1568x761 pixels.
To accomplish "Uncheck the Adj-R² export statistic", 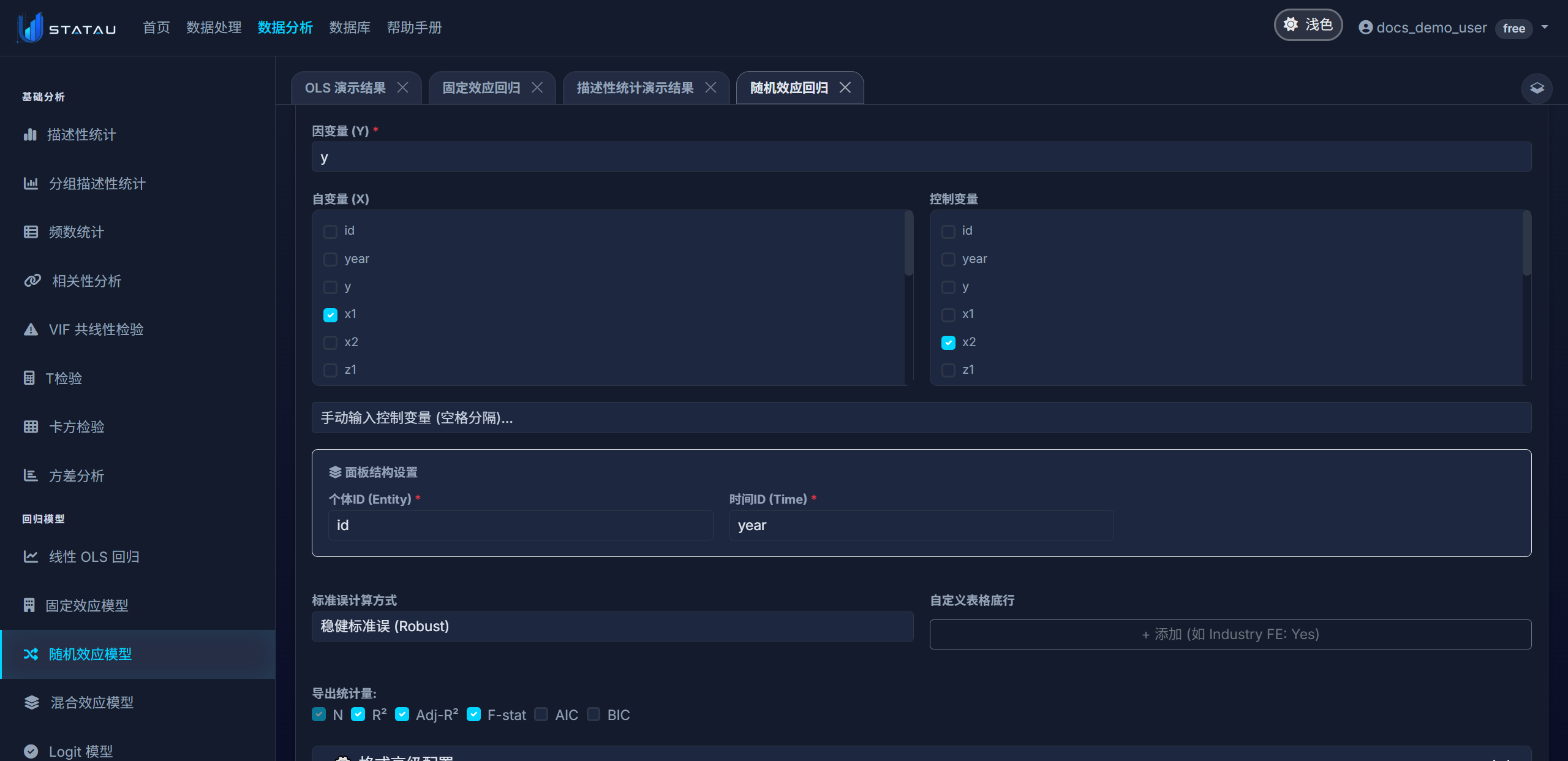I will point(402,714).
